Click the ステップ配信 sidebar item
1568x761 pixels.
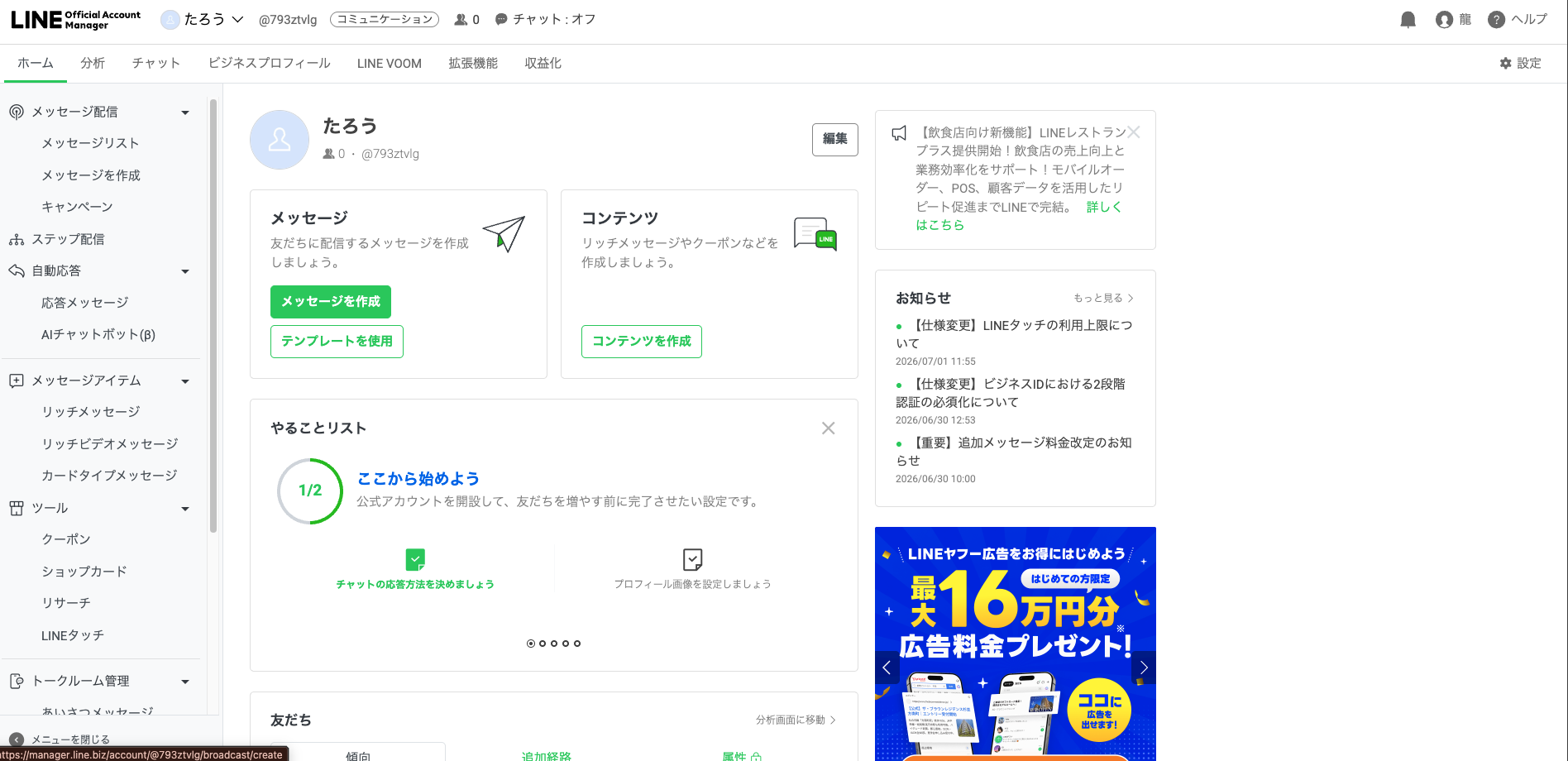(x=68, y=239)
